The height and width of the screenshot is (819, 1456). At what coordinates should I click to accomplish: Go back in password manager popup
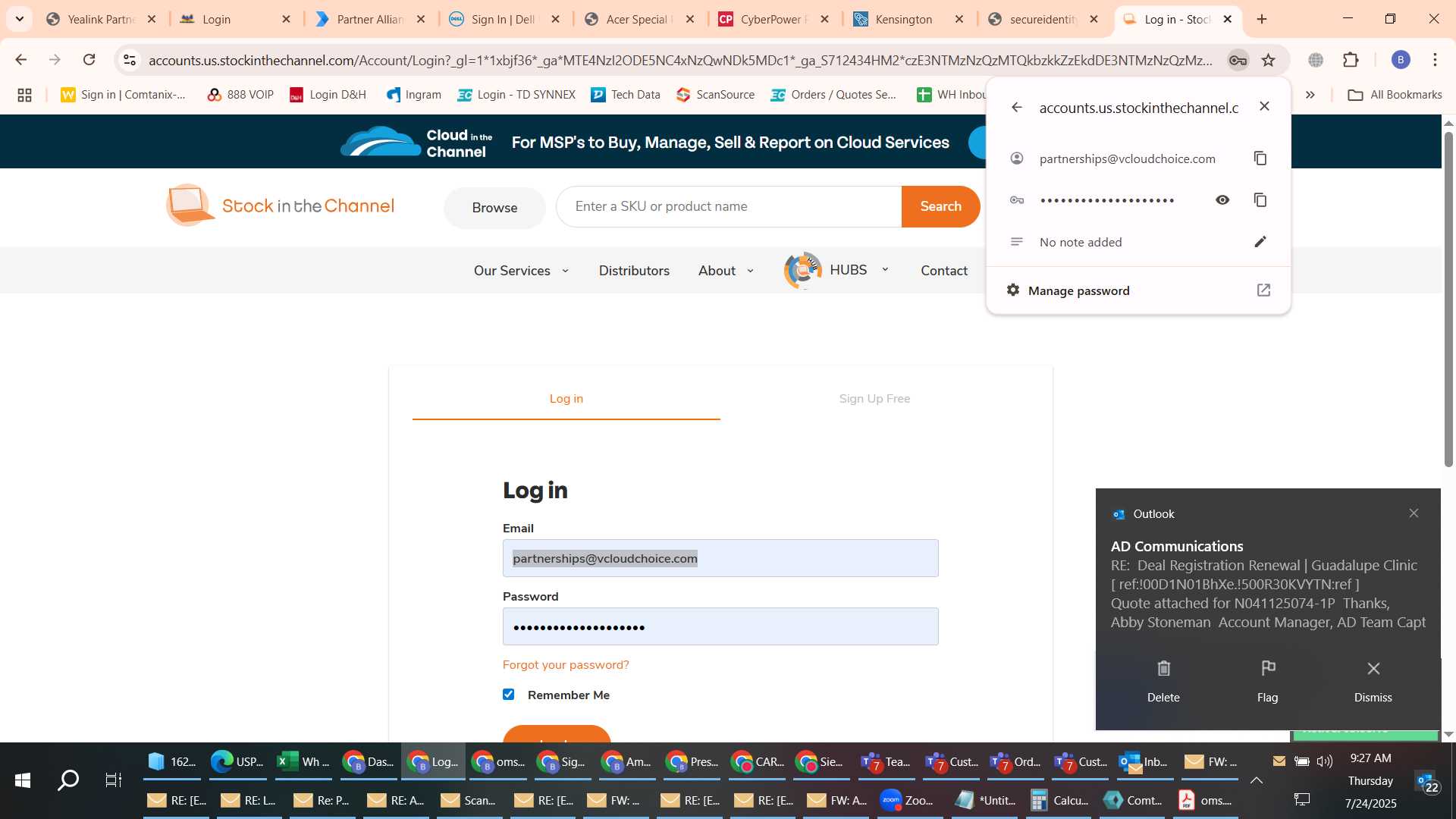1017,108
